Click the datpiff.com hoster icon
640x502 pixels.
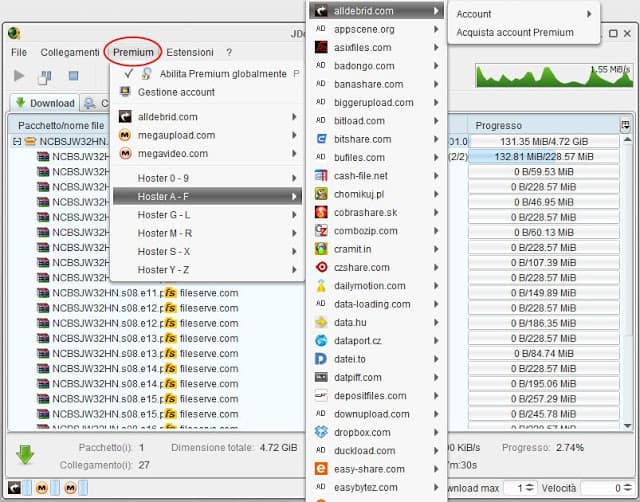(x=321, y=377)
